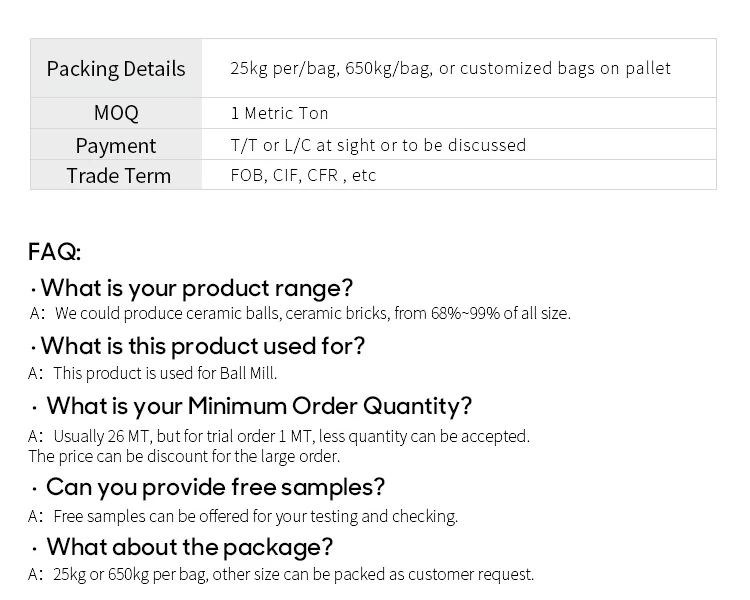Click the Packing Details row label
The height and width of the screenshot is (600, 750).
(116, 69)
